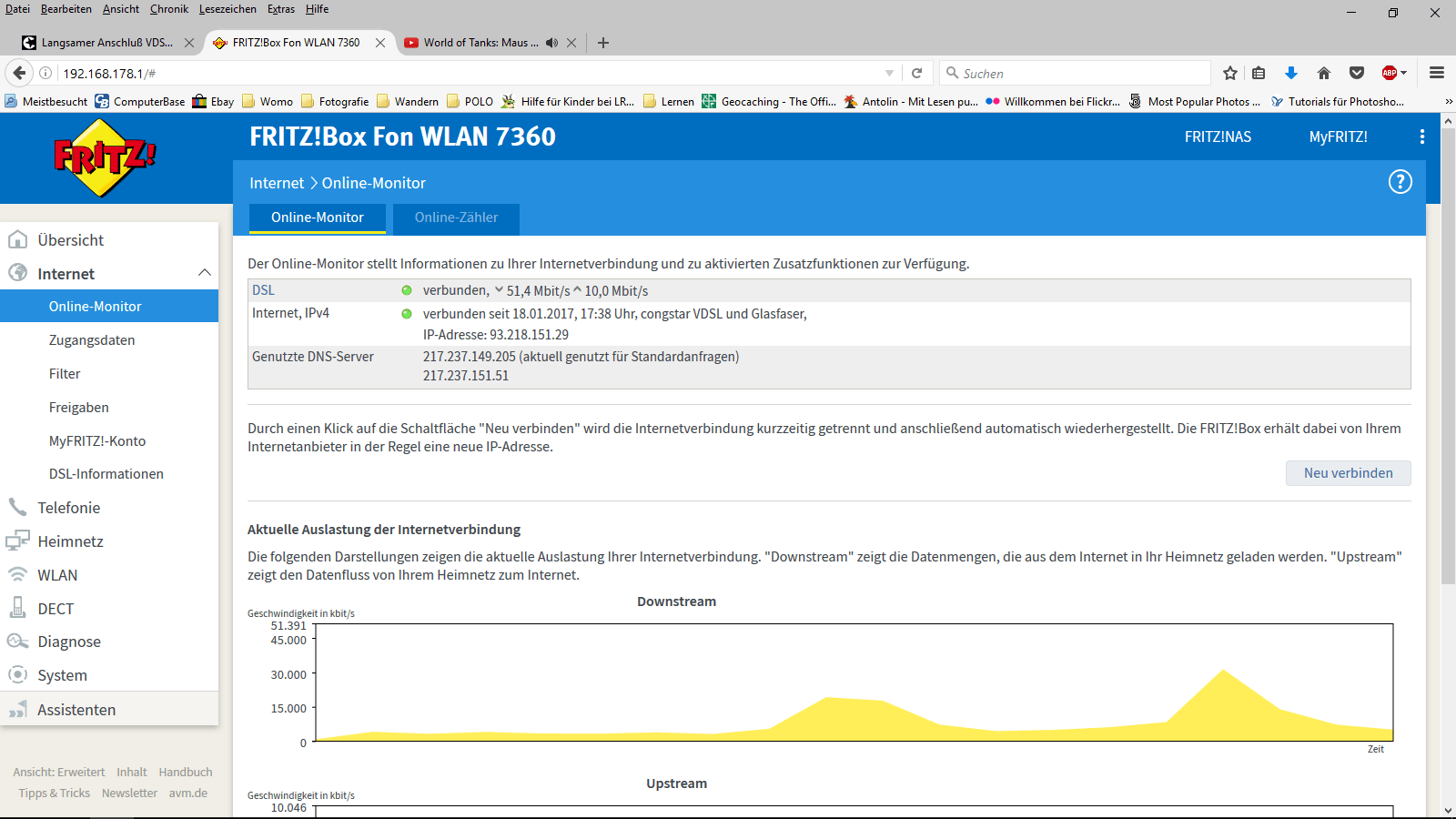Screen dimensions: 1456x819
Task: Open the Firefox hamburger menu
Action: click(1437, 73)
